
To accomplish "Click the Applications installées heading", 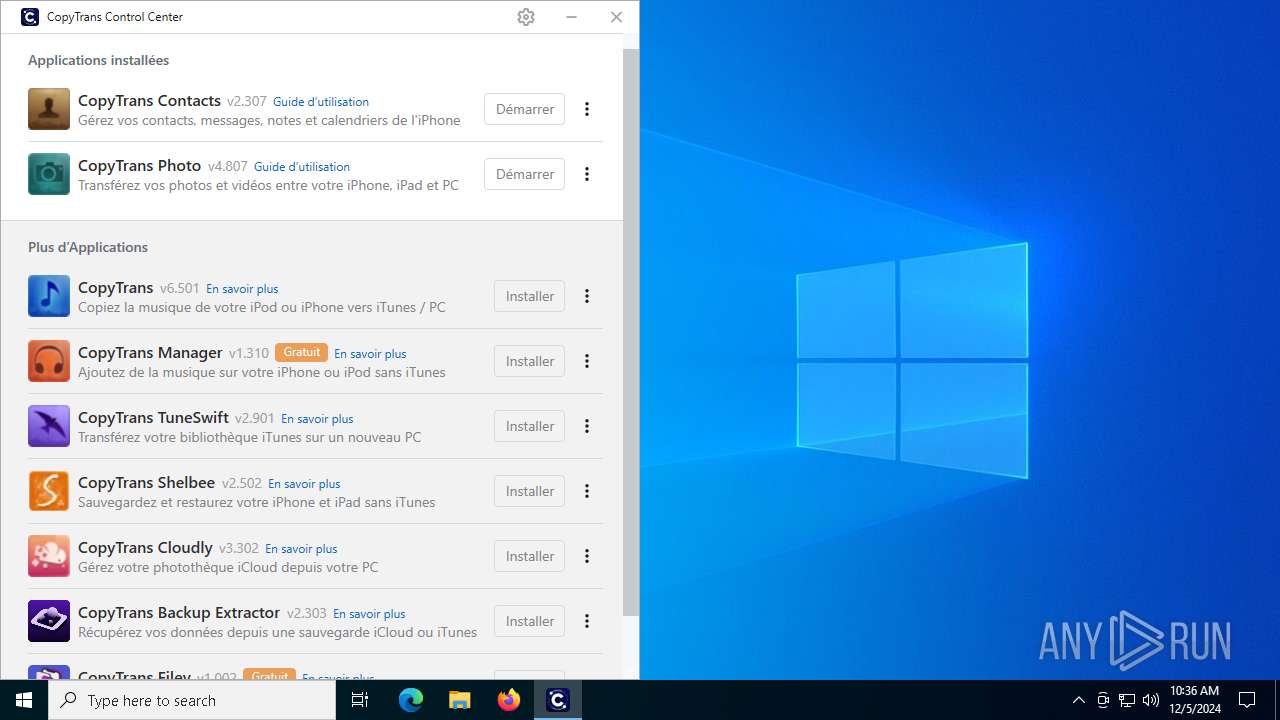I will coord(98,60).
